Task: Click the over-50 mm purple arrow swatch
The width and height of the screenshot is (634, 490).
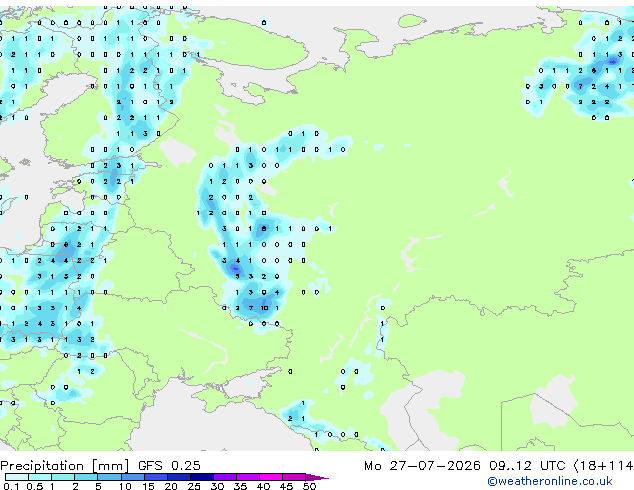Action: pyautogui.click(x=317, y=477)
